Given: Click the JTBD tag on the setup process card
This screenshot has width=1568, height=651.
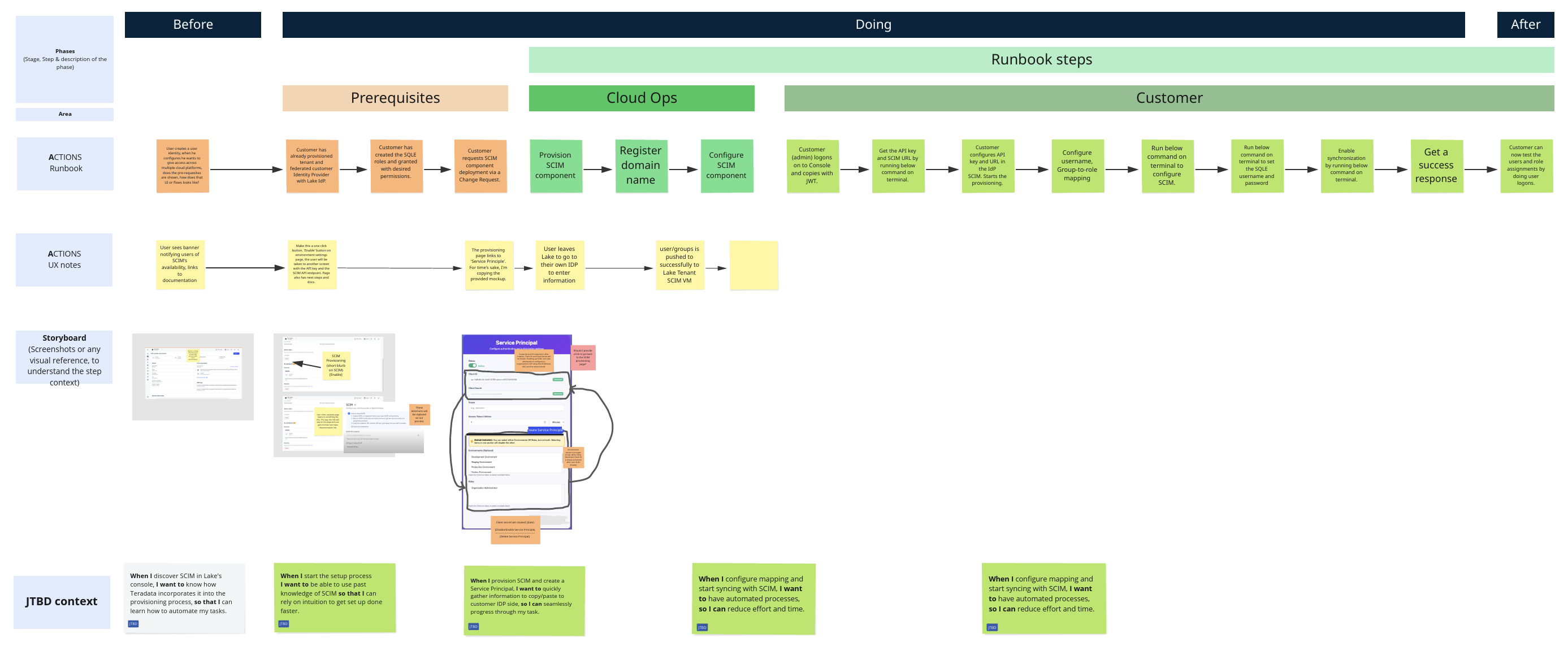Looking at the screenshot, I should pos(283,624).
